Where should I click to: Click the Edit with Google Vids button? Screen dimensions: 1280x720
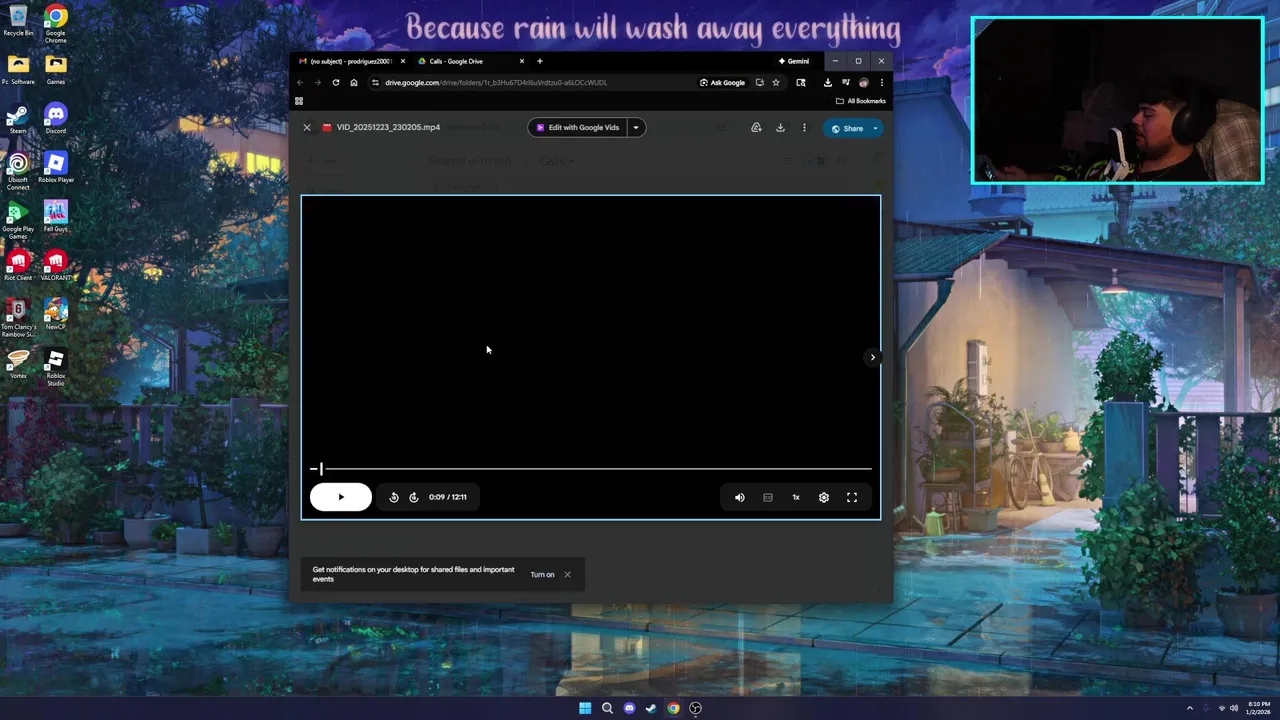[x=577, y=128]
